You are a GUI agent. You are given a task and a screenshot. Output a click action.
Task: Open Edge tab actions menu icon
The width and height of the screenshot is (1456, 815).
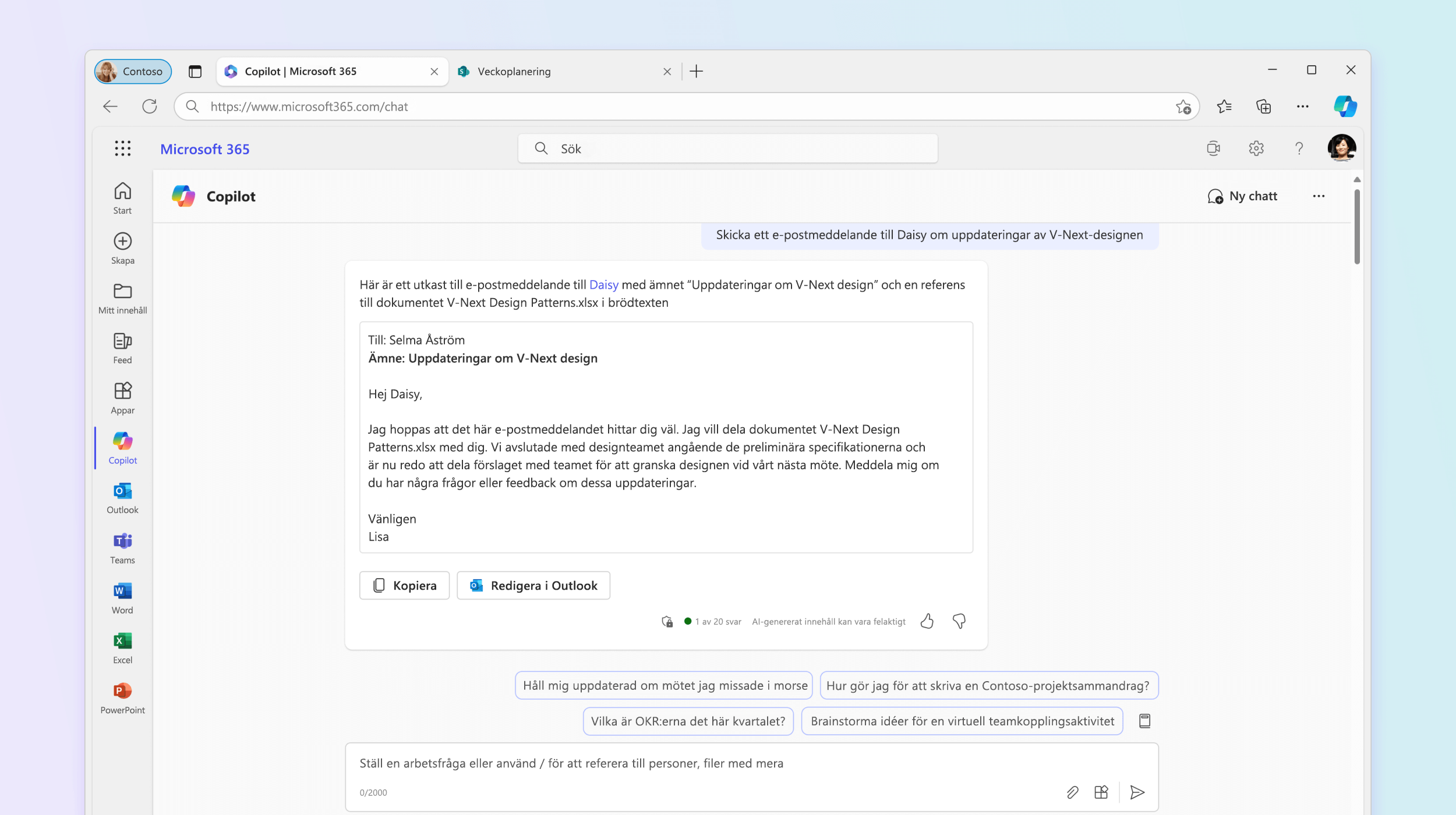pyautogui.click(x=195, y=72)
